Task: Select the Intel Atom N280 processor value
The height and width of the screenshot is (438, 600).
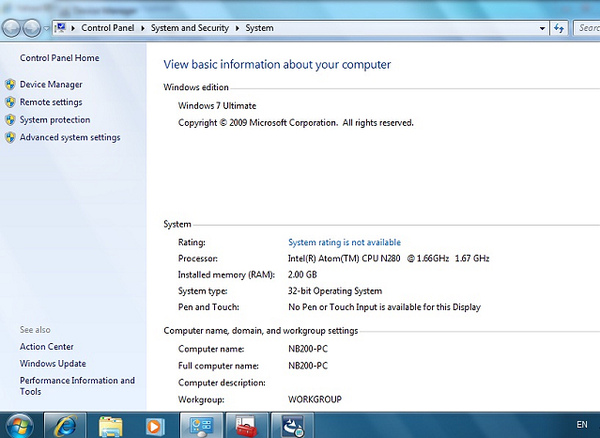Action: [388, 259]
